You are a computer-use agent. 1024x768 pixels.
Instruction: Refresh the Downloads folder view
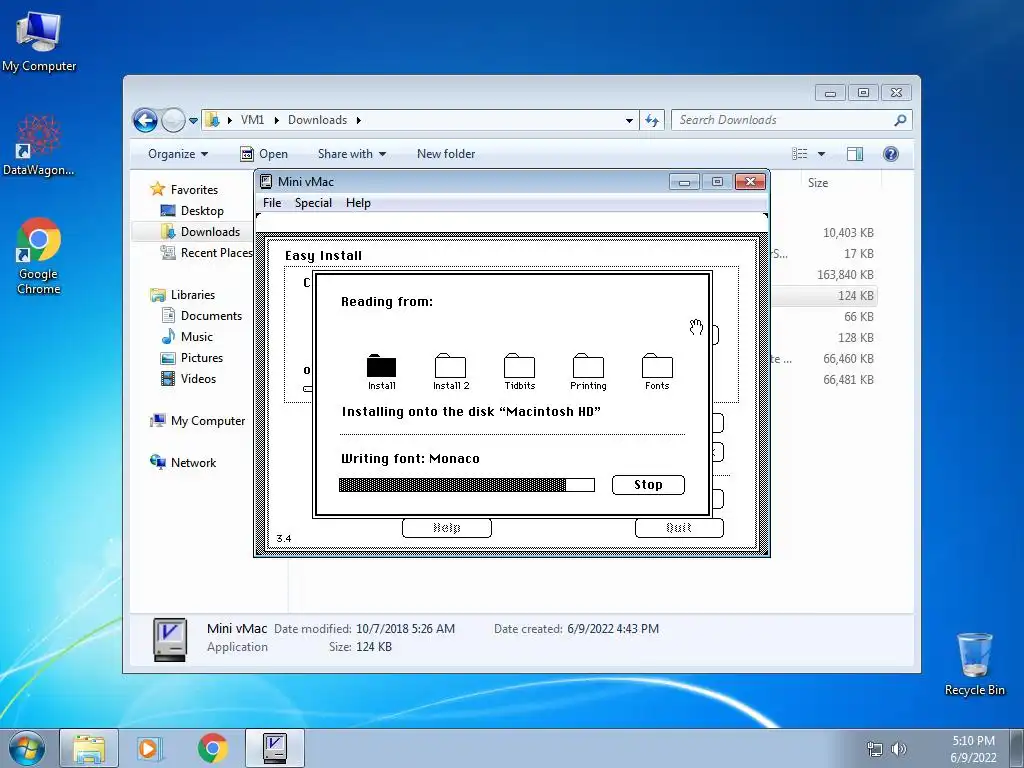652,120
